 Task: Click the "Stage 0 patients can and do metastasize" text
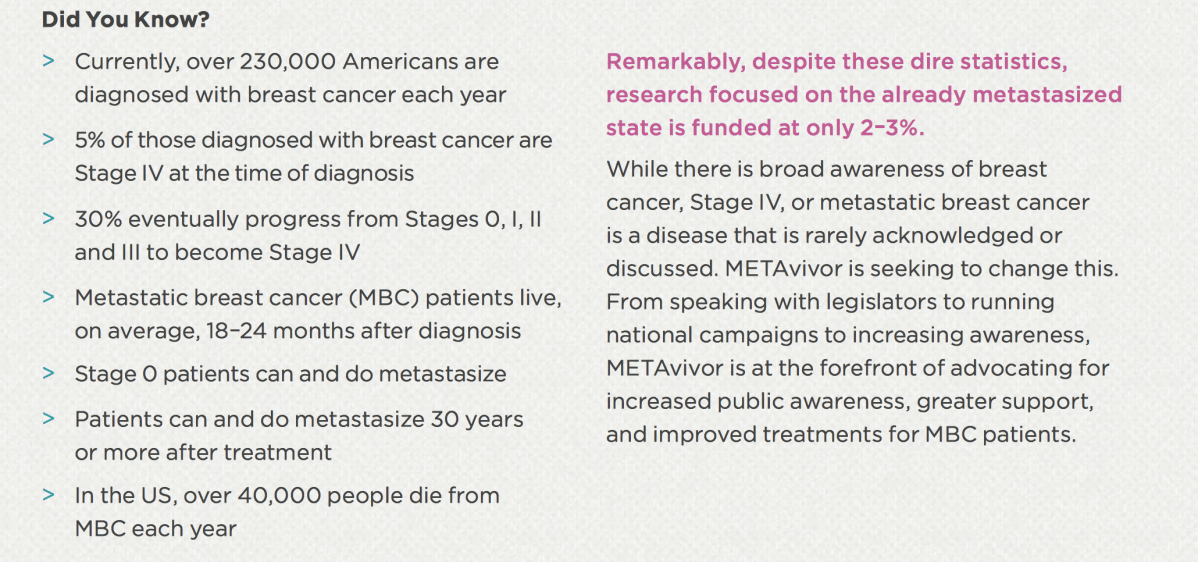290,374
